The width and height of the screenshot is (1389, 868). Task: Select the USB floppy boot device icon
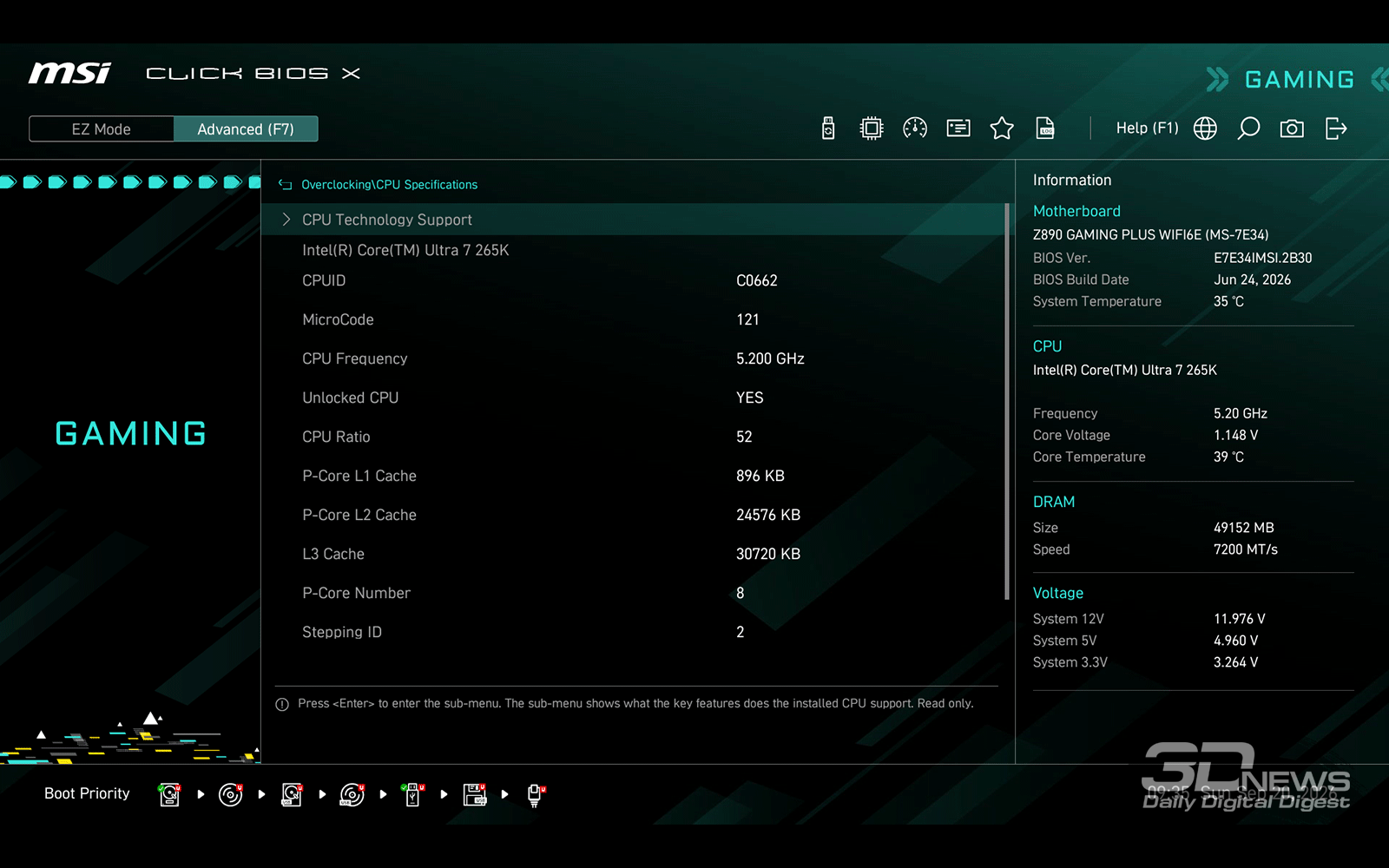(475, 794)
